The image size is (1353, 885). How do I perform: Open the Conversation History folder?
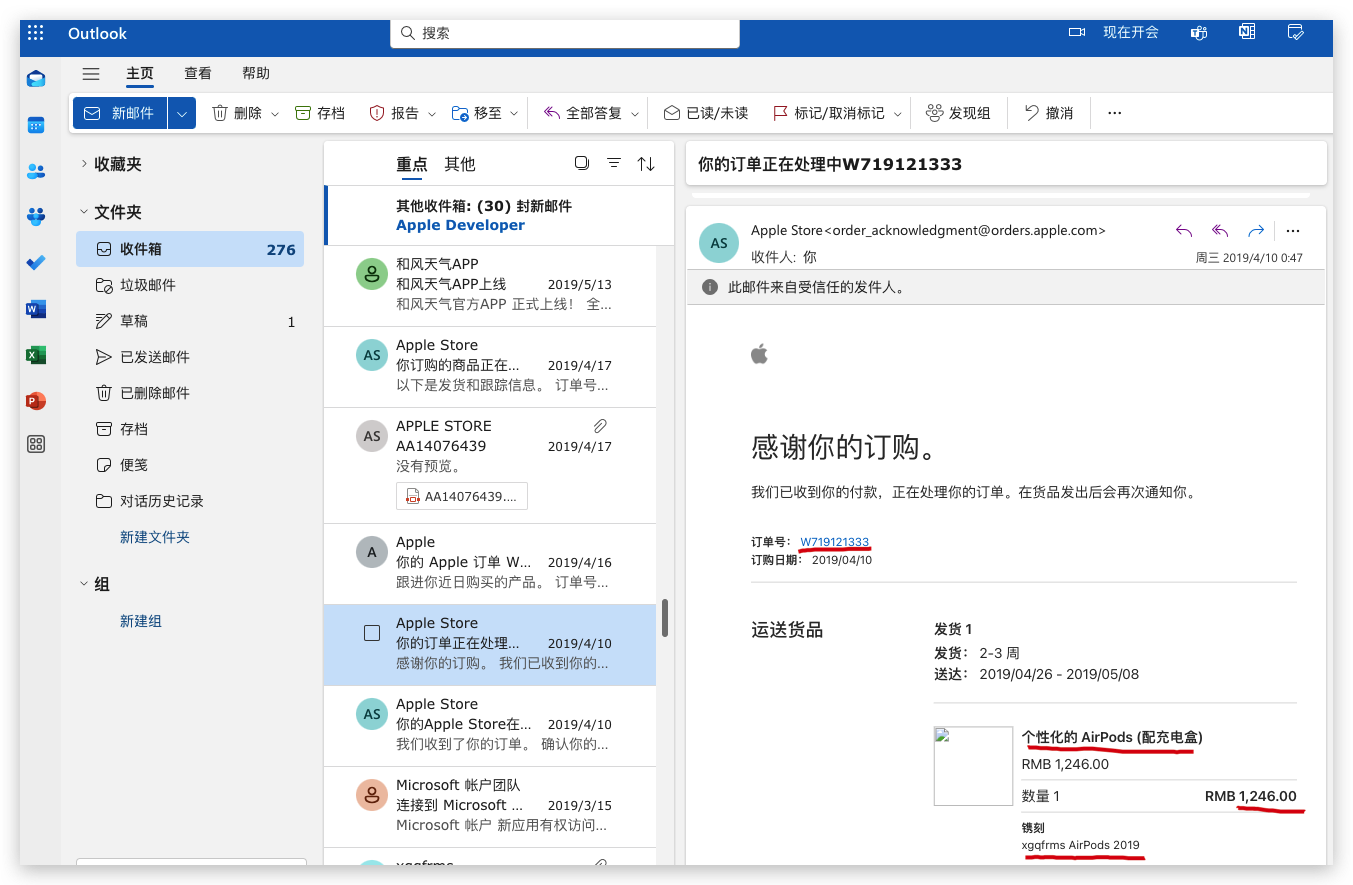[190, 501]
